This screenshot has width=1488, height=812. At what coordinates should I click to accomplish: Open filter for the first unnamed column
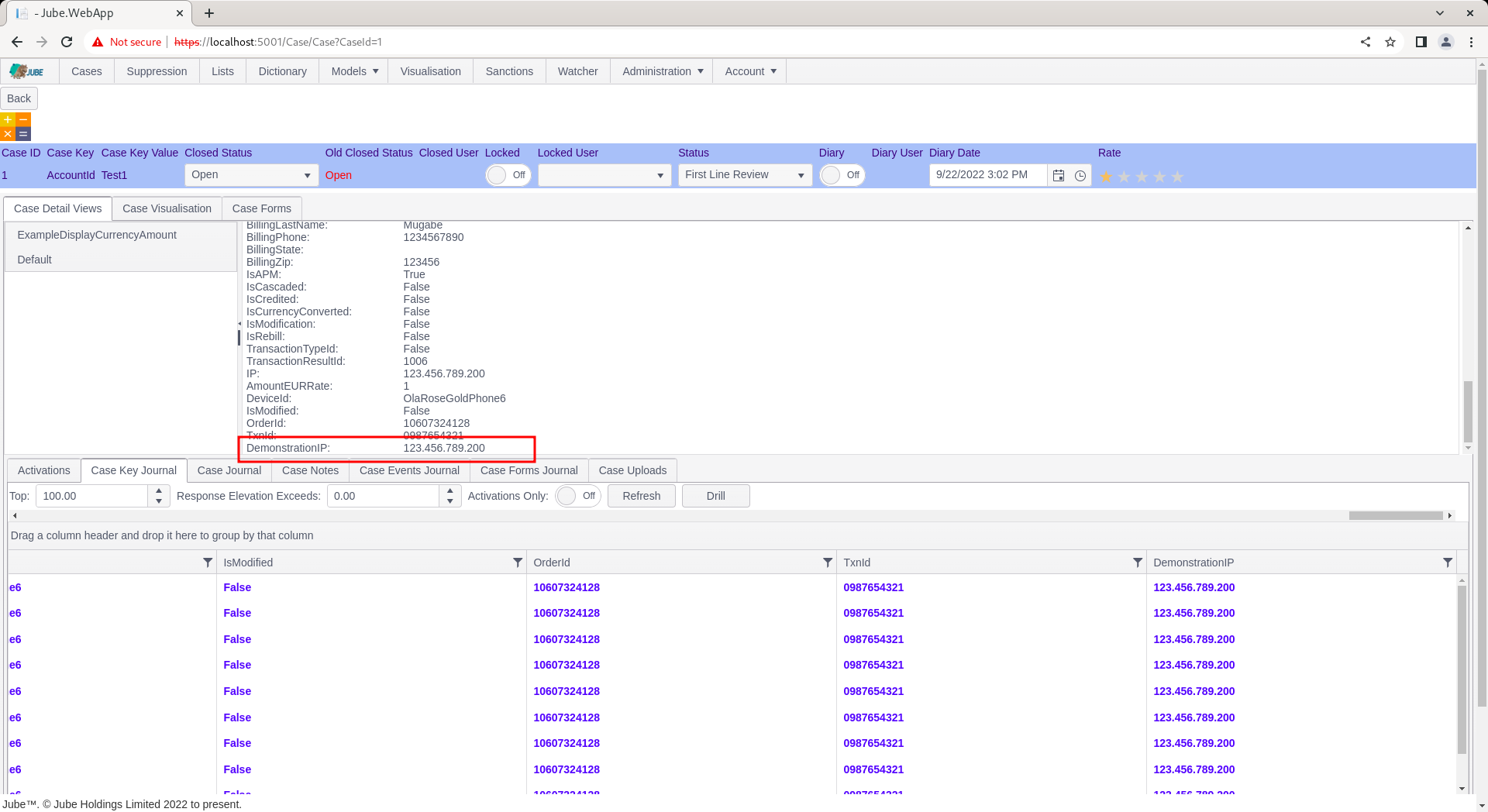pyautogui.click(x=208, y=563)
